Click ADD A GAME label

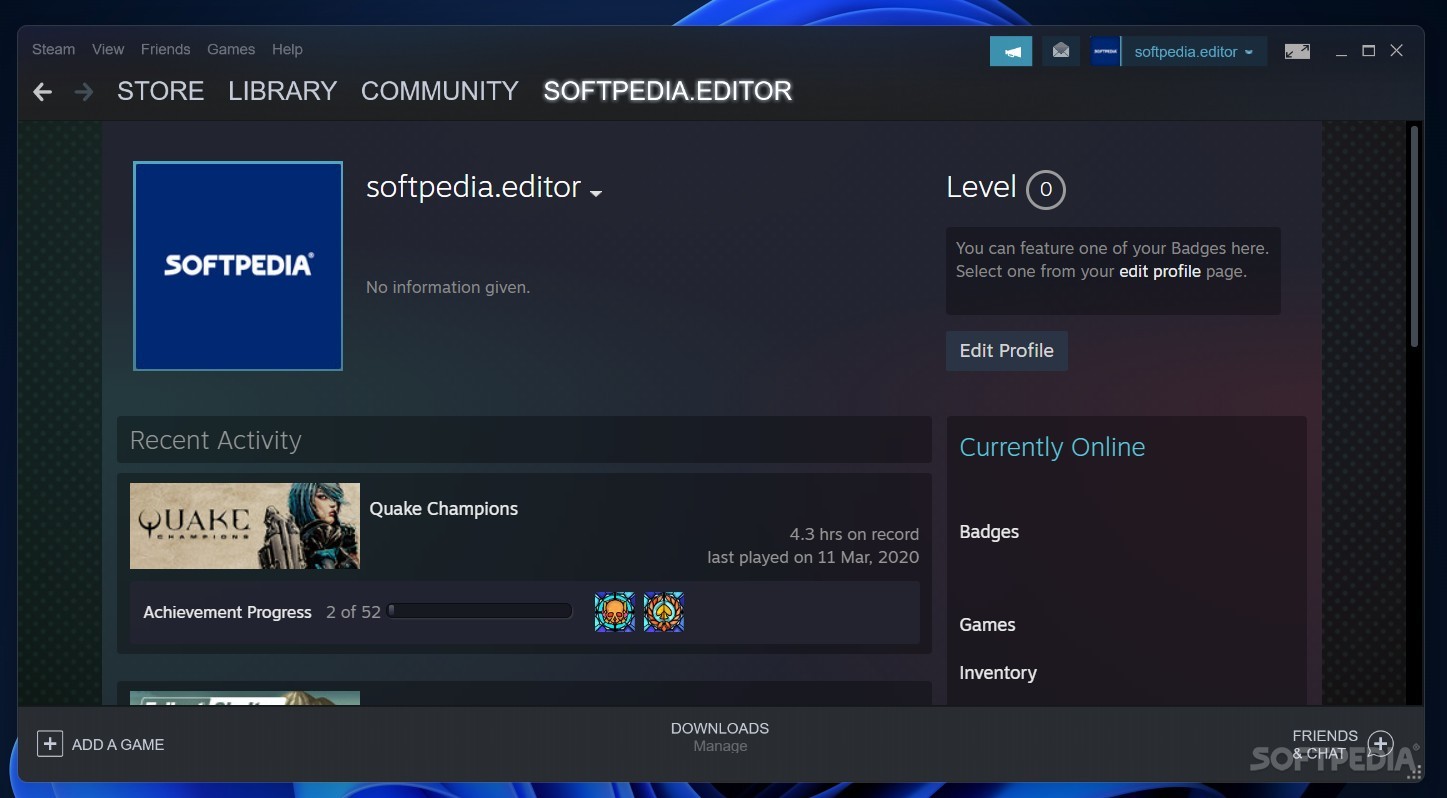(x=118, y=744)
